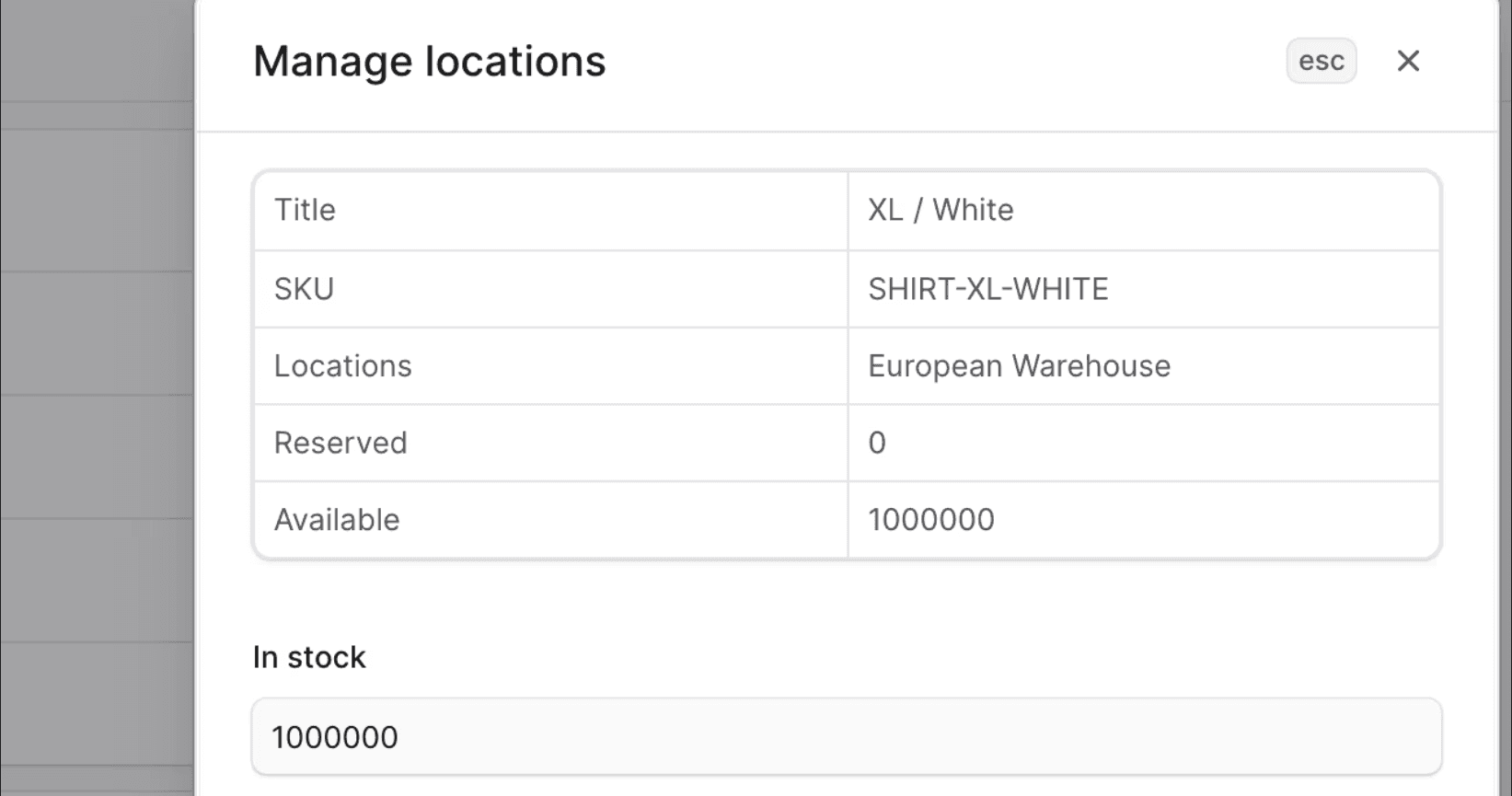Select the XL / White title value

tap(941, 211)
